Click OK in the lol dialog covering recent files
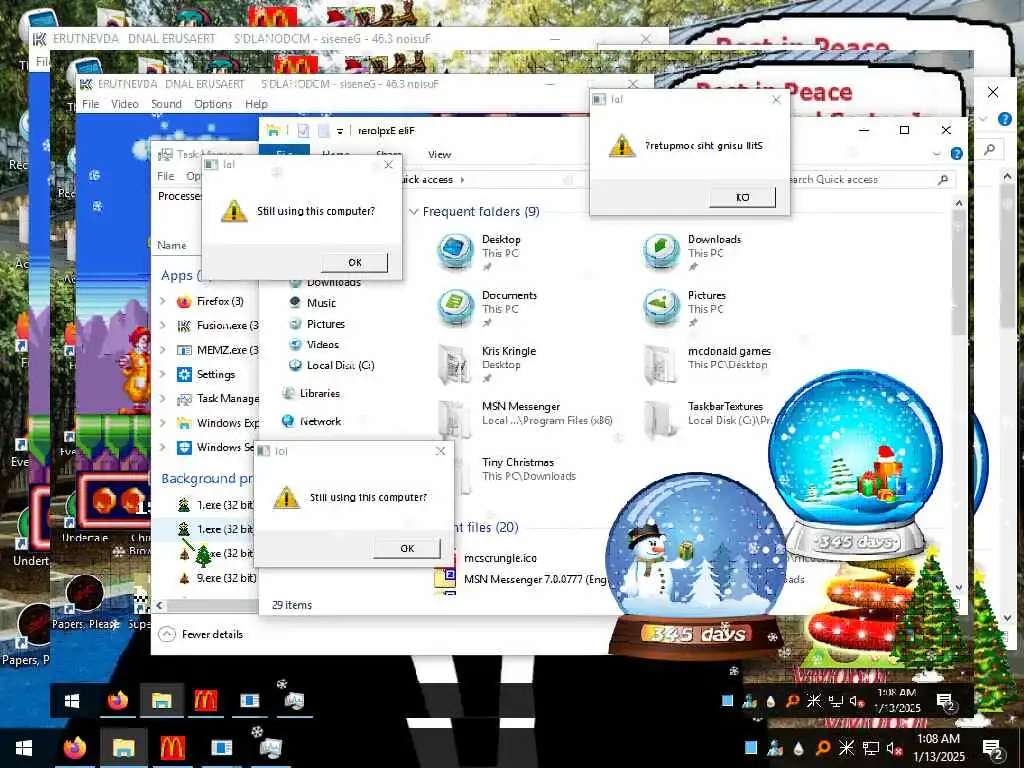This screenshot has height=768, width=1024. click(x=407, y=549)
